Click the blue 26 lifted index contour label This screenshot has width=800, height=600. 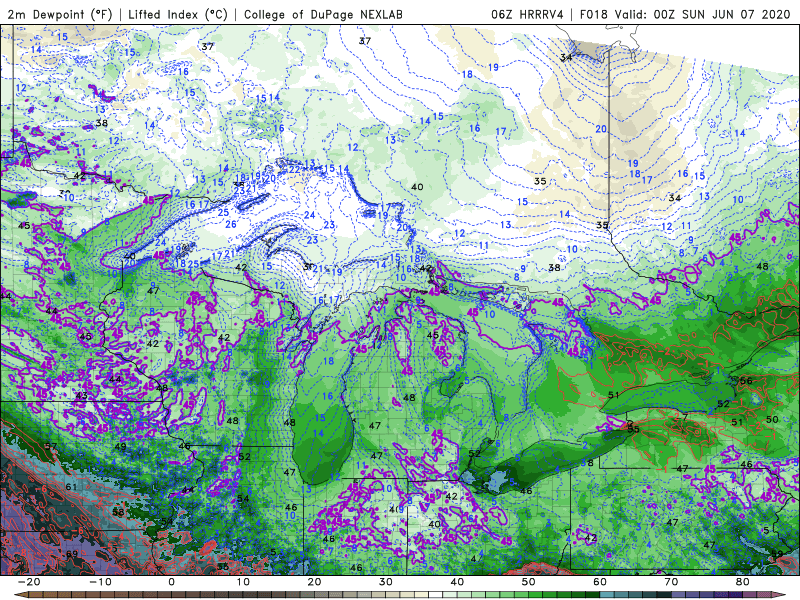[231, 224]
